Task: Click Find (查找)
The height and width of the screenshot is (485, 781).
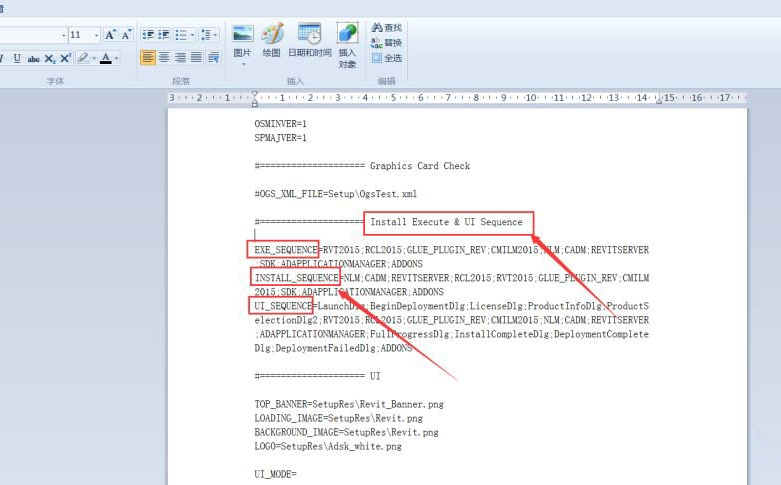Action: [x=387, y=27]
